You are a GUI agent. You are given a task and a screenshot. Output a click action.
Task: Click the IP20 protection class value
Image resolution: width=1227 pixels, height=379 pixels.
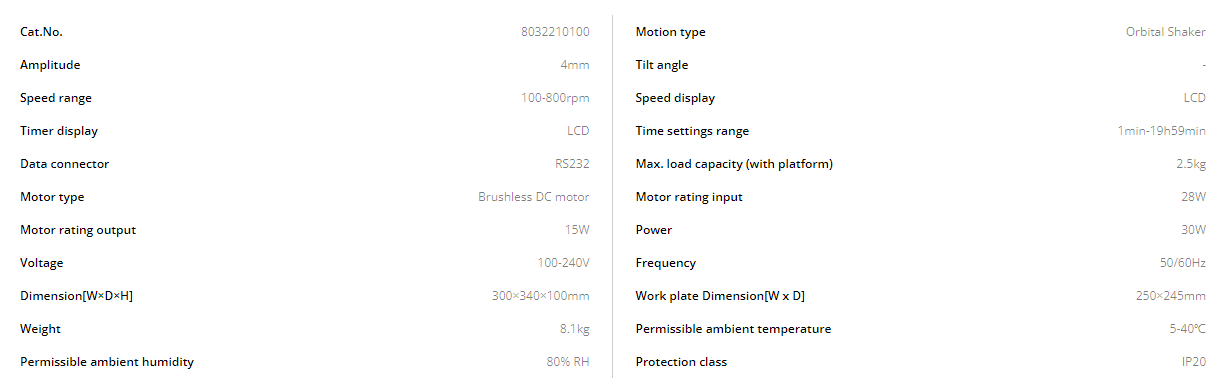(x=1194, y=362)
